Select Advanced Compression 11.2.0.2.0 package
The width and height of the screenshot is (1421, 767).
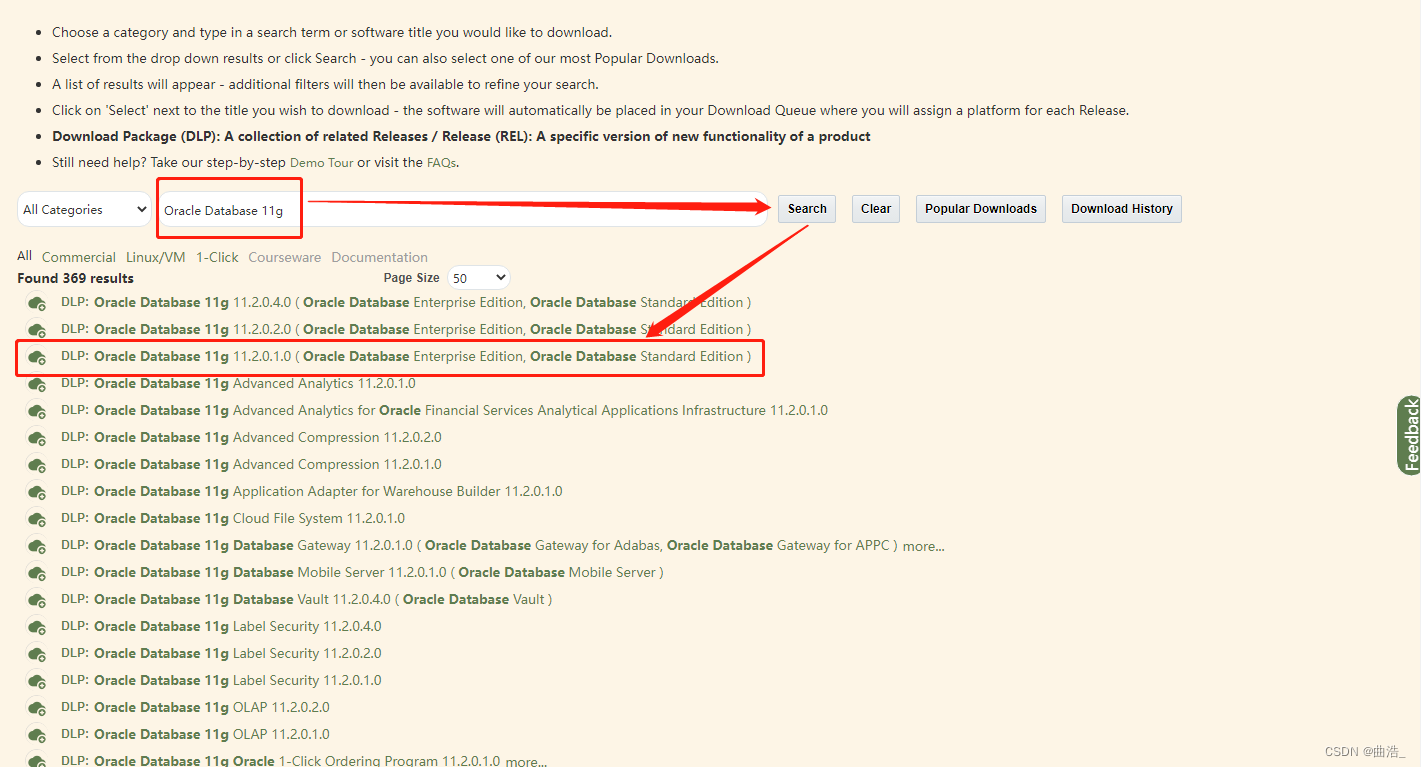tap(251, 437)
